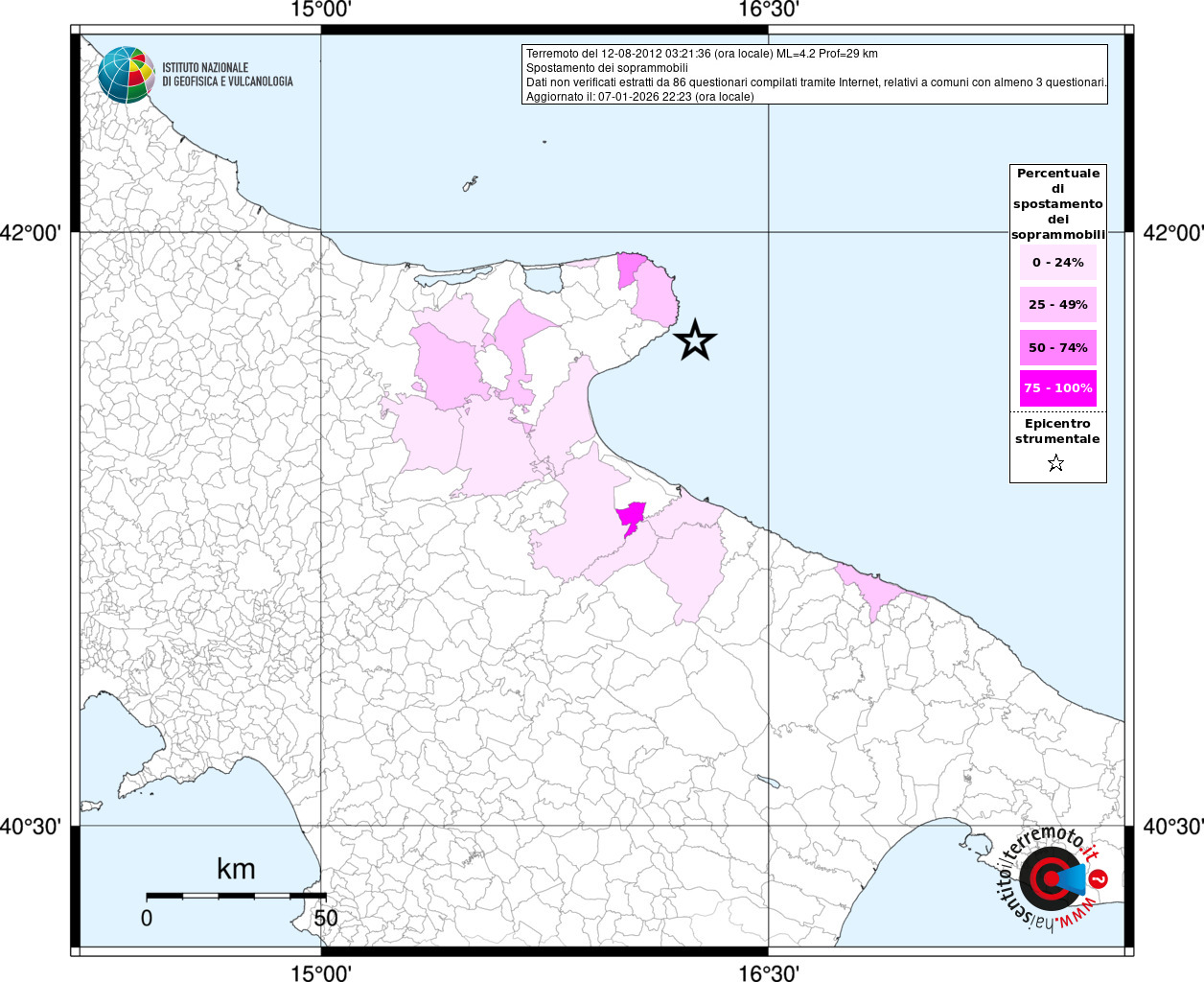
Task: Select the 75 - 100% legend swatch
Action: (1058, 387)
